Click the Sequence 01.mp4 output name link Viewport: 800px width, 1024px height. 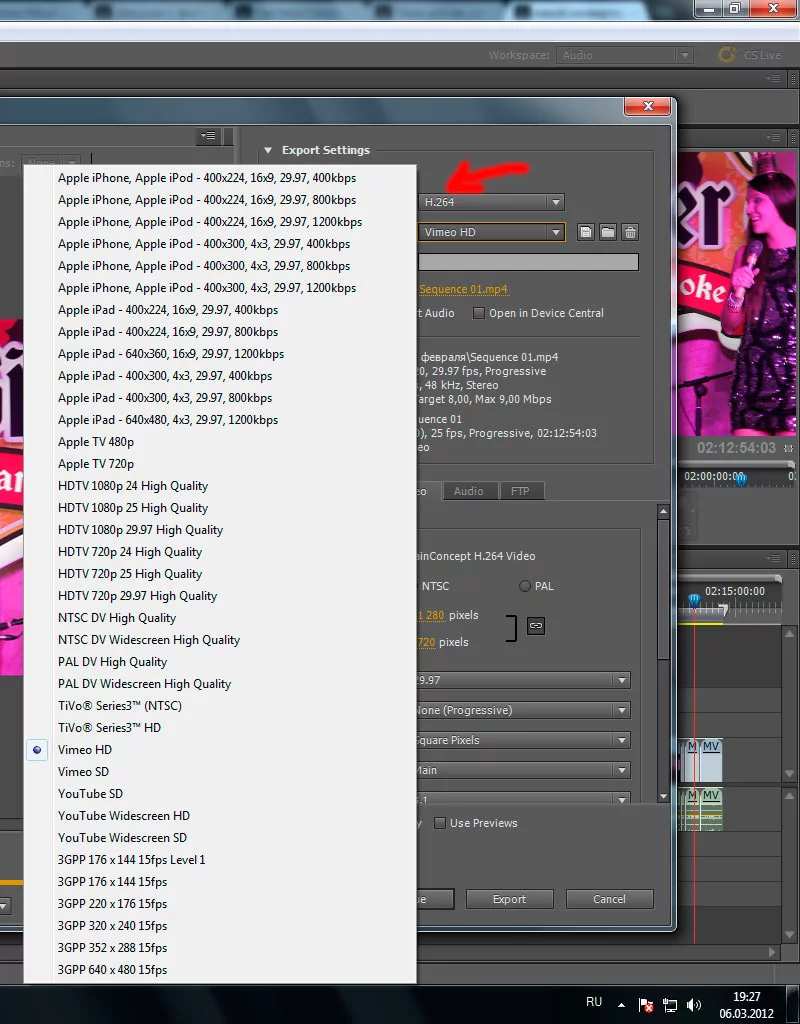click(x=463, y=289)
